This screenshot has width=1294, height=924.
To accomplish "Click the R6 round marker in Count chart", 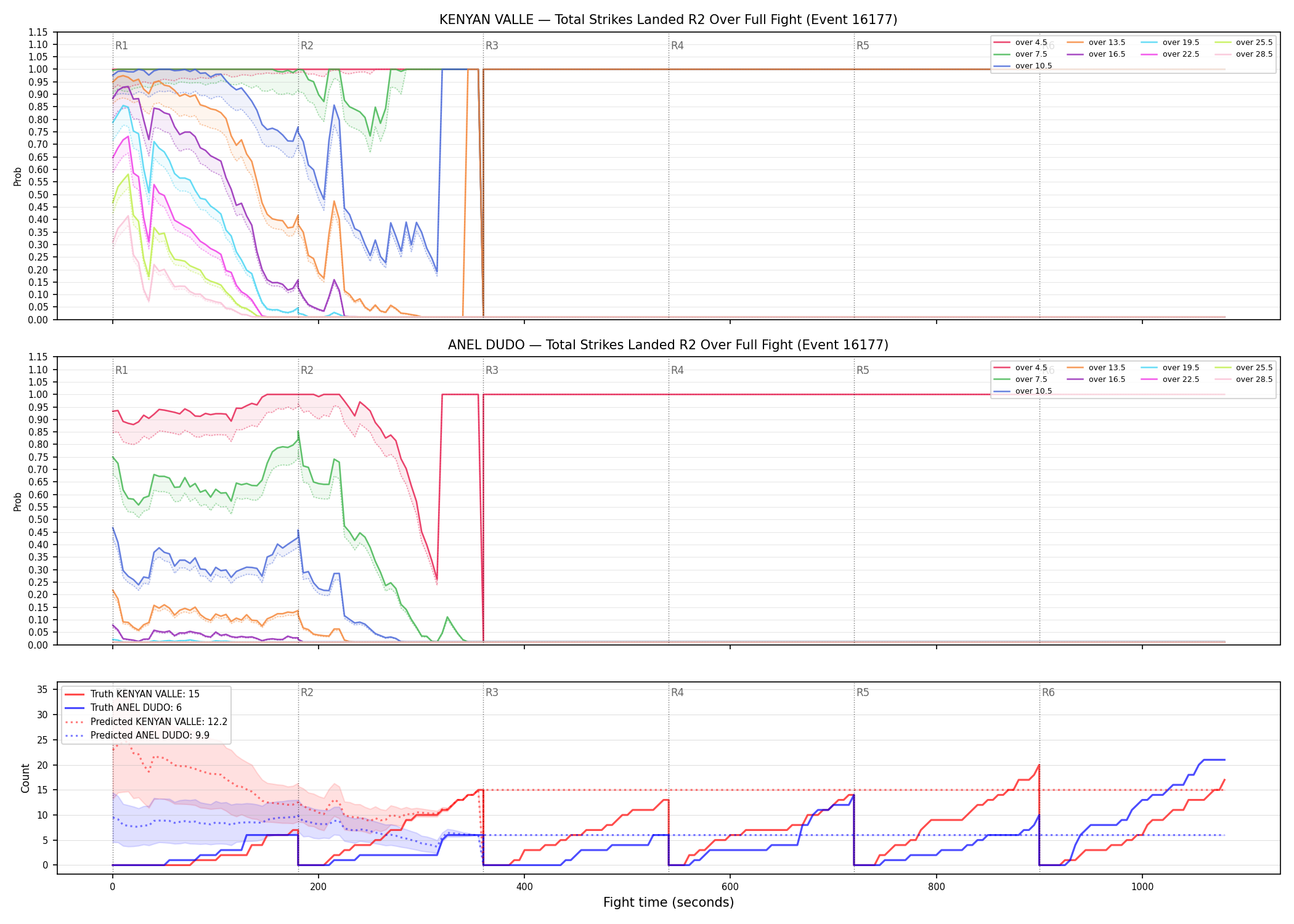I will pyautogui.click(x=1048, y=692).
